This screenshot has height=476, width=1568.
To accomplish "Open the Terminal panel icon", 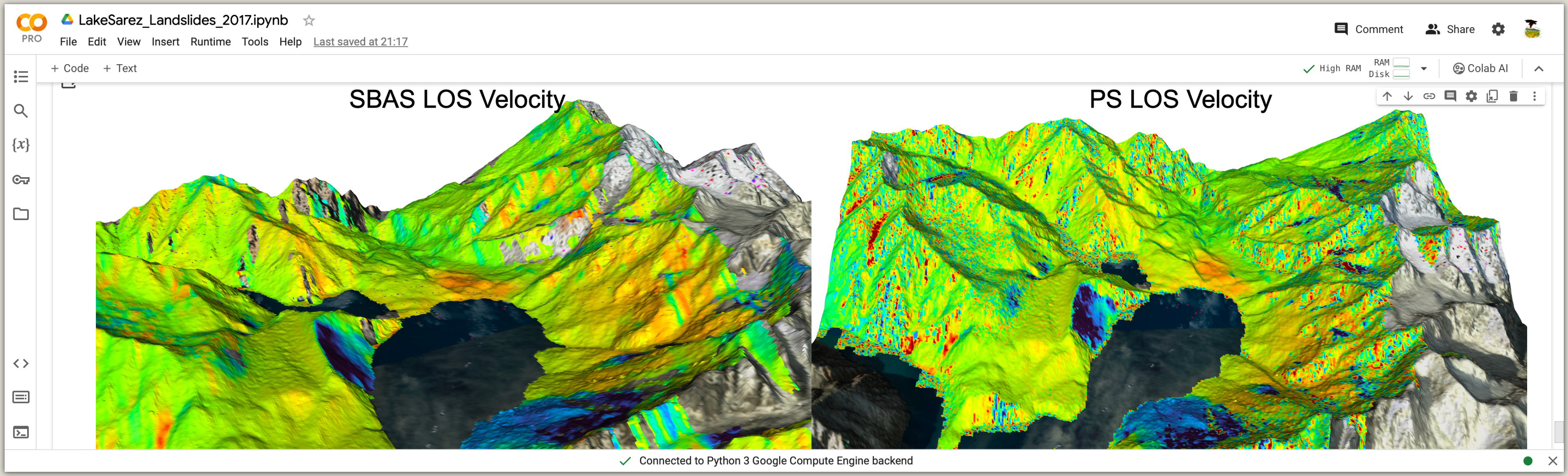I will (21, 432).
